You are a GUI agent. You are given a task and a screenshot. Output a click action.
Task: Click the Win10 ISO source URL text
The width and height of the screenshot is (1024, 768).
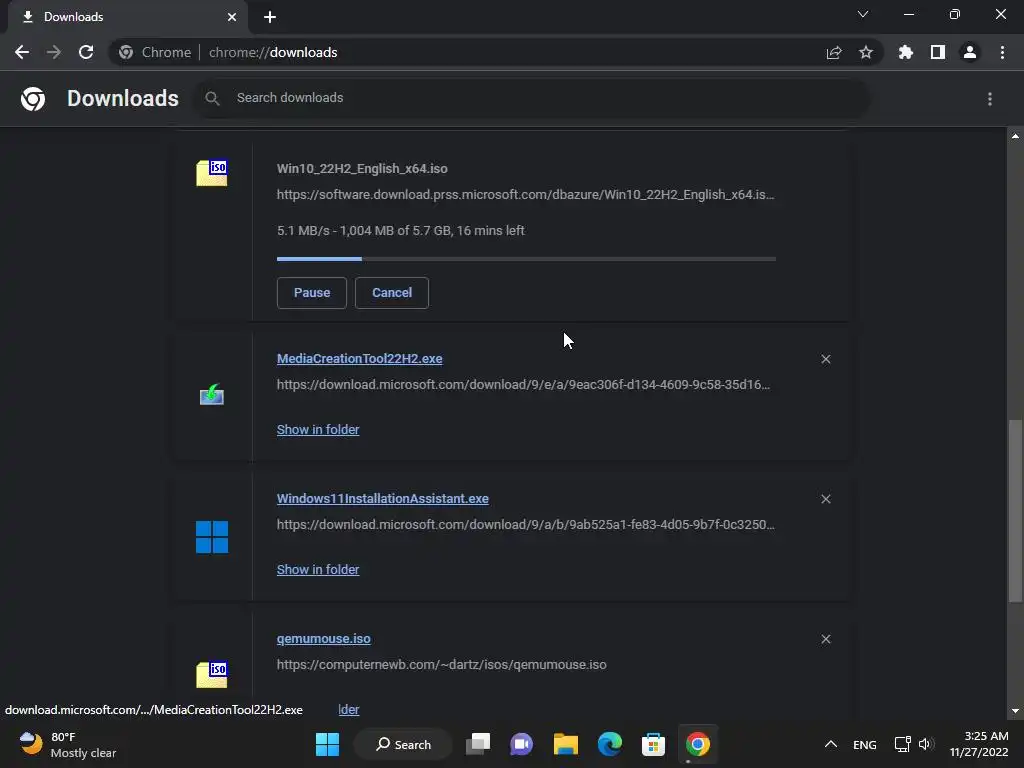point(526,195)
